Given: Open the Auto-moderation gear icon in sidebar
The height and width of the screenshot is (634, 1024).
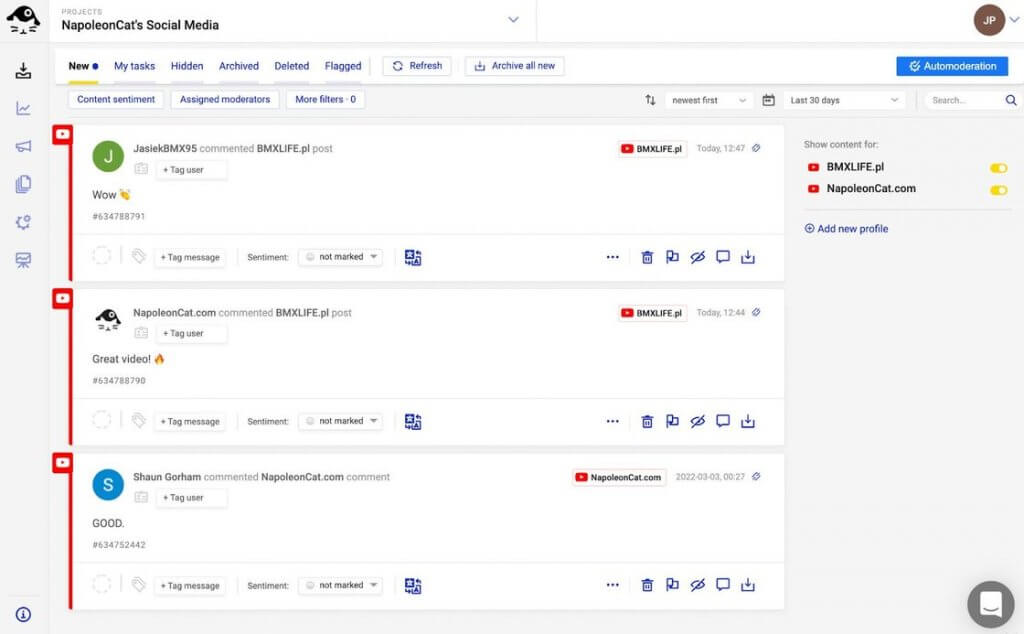Looking at the screenshot, I should tap(24, 222).
